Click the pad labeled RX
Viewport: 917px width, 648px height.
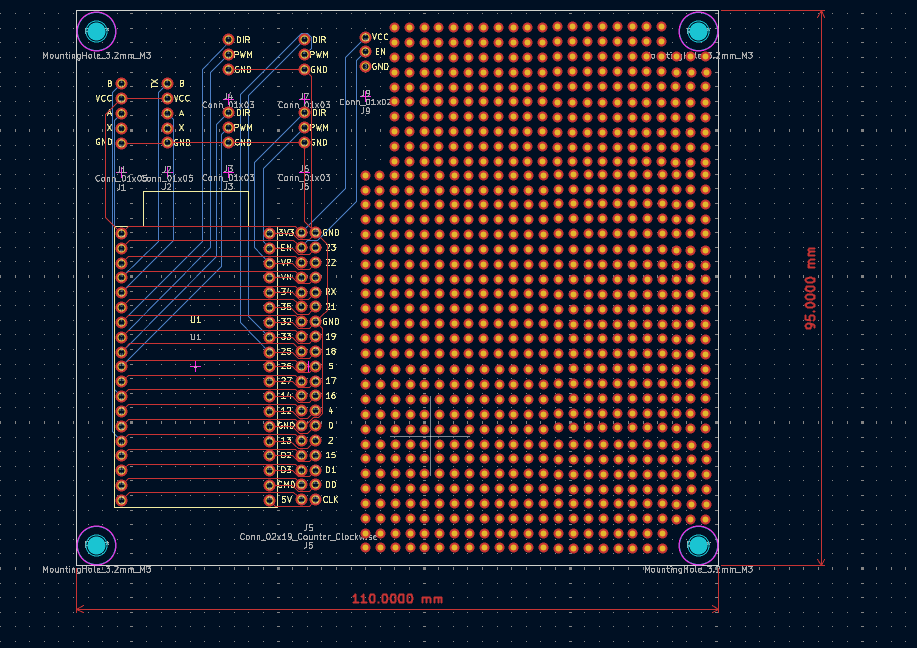coord(316,292)
